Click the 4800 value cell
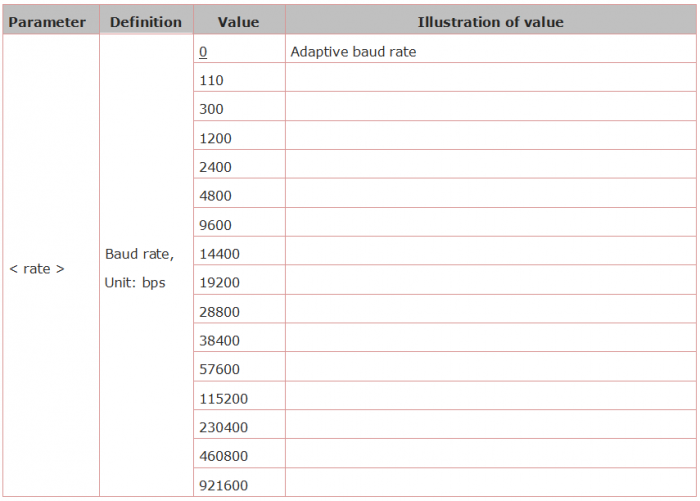 tap(215, 196)
